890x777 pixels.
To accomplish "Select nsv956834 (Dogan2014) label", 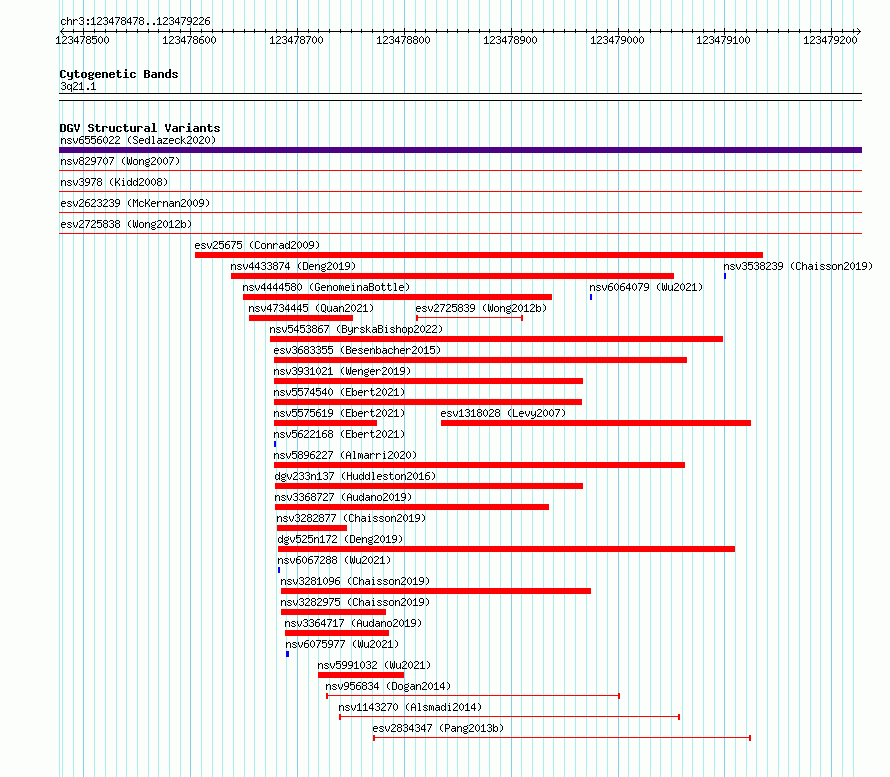I will click(x=388, y=686).
